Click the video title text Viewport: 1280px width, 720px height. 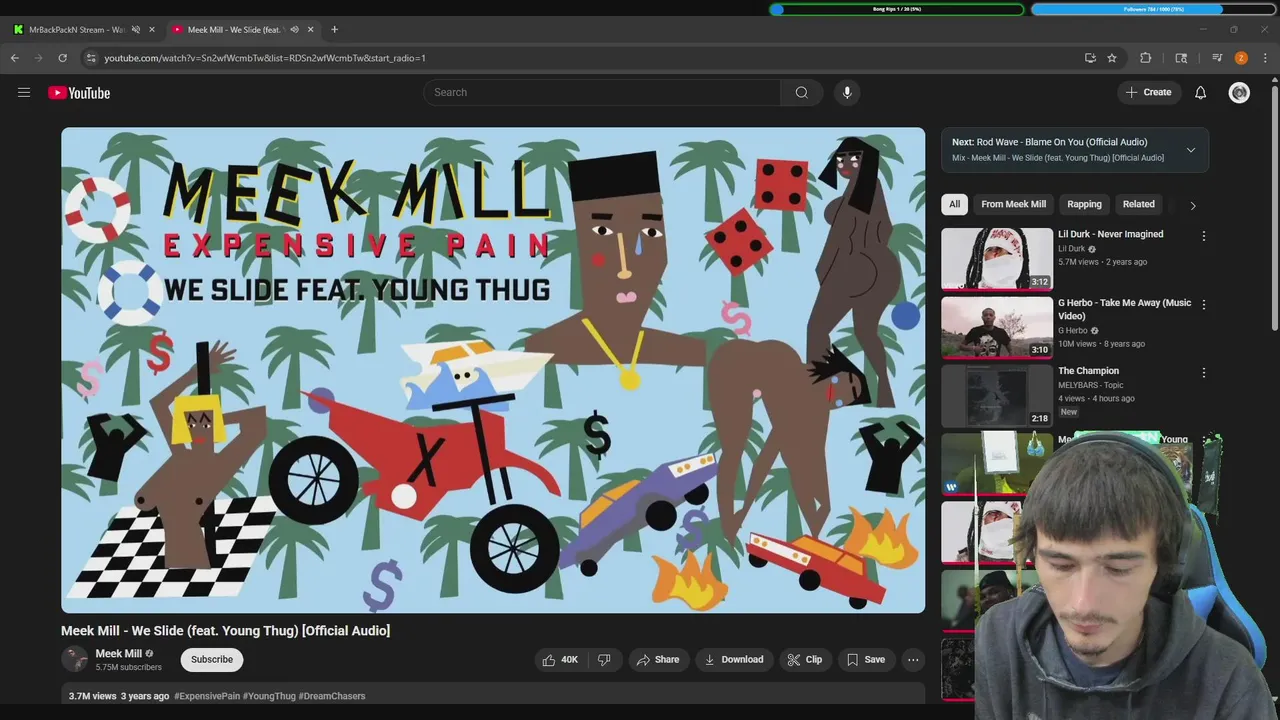pyautogui.click(x=226, y=630)
